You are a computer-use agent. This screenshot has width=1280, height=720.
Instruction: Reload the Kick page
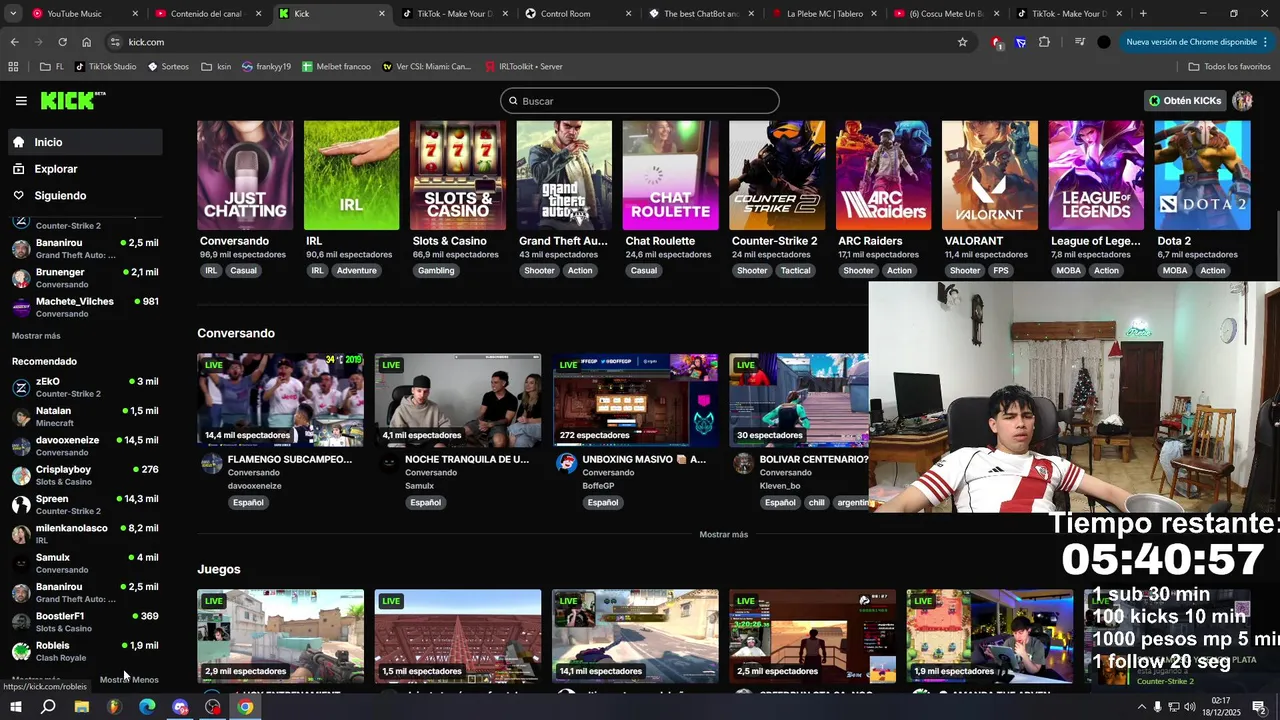tap(62, 42)
